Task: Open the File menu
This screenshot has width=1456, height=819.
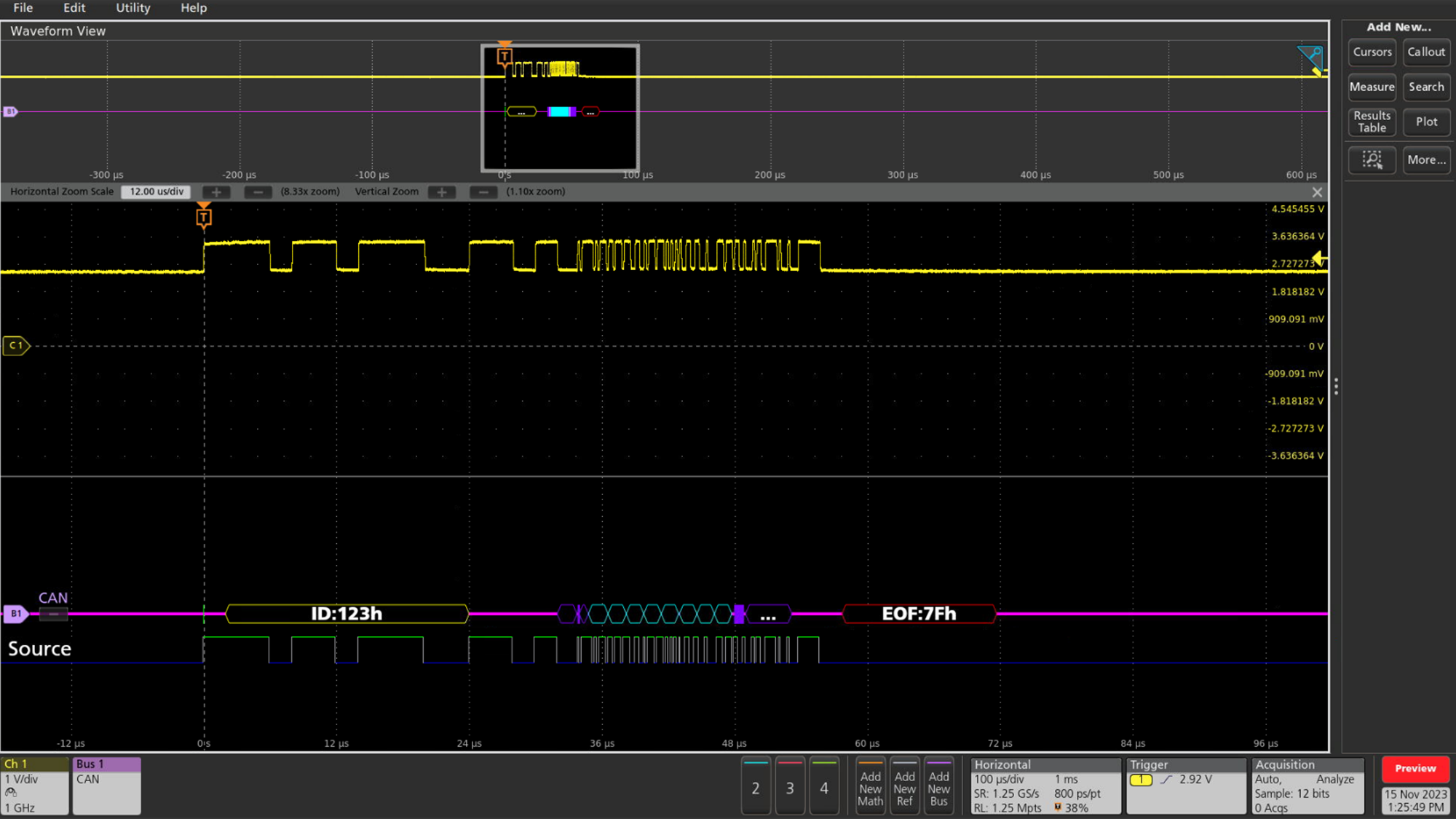Action: [23, 8]
